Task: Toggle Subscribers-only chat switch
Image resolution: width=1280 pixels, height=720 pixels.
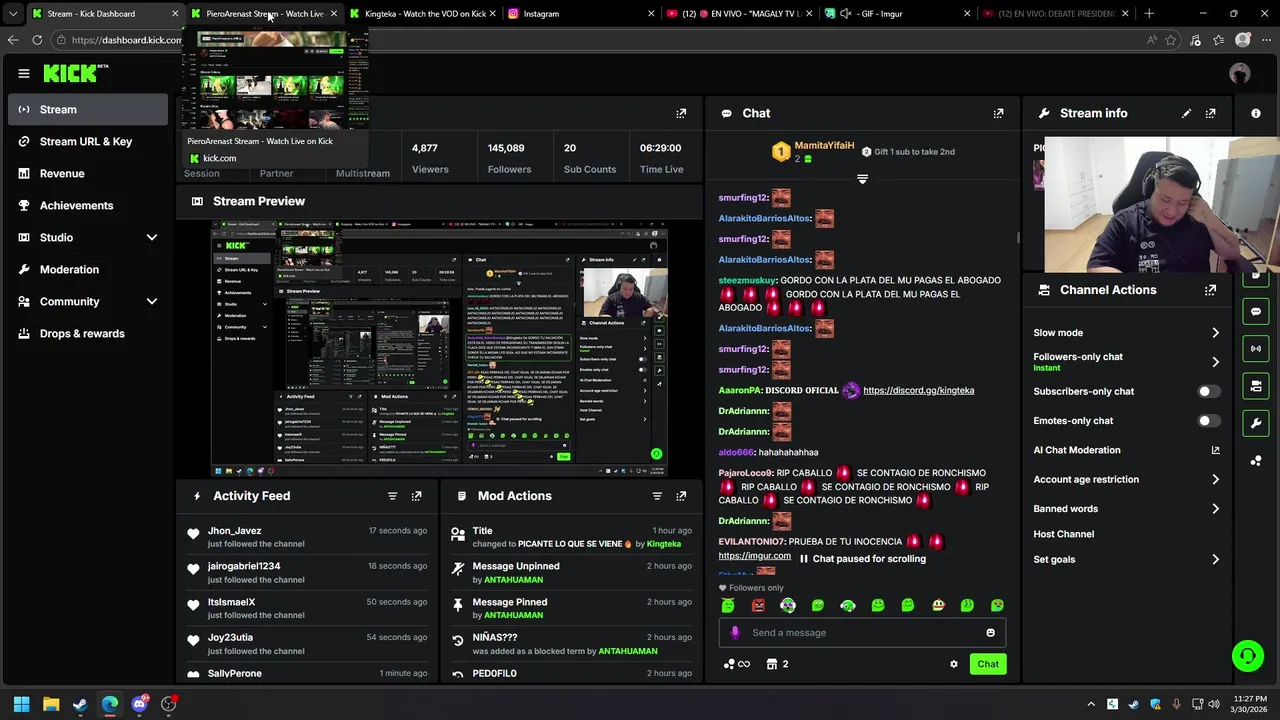Action: tap(1209, 392)
